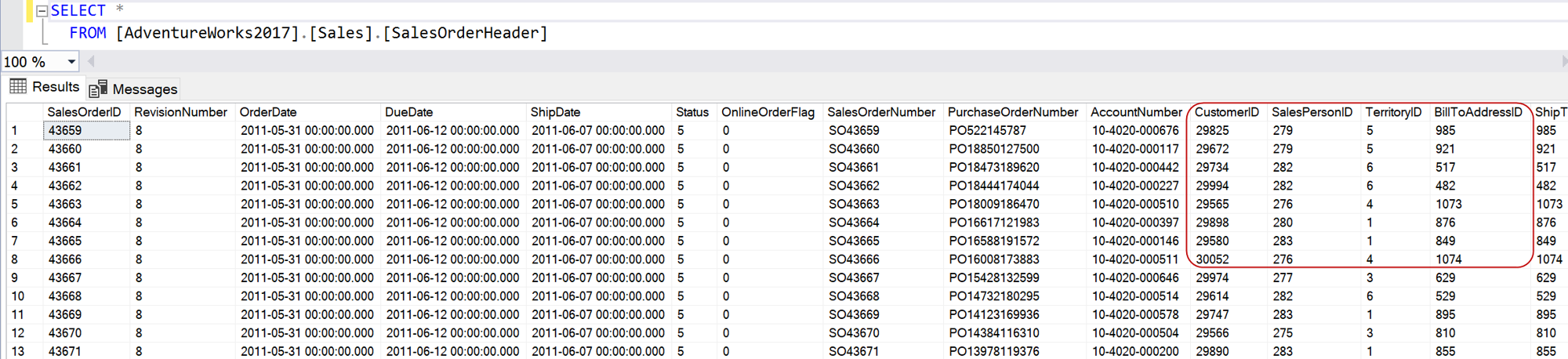Click the SalesPersonID column header
Screen dimensions: 1568x359
pyautogui.click(x=1312, y=112)
